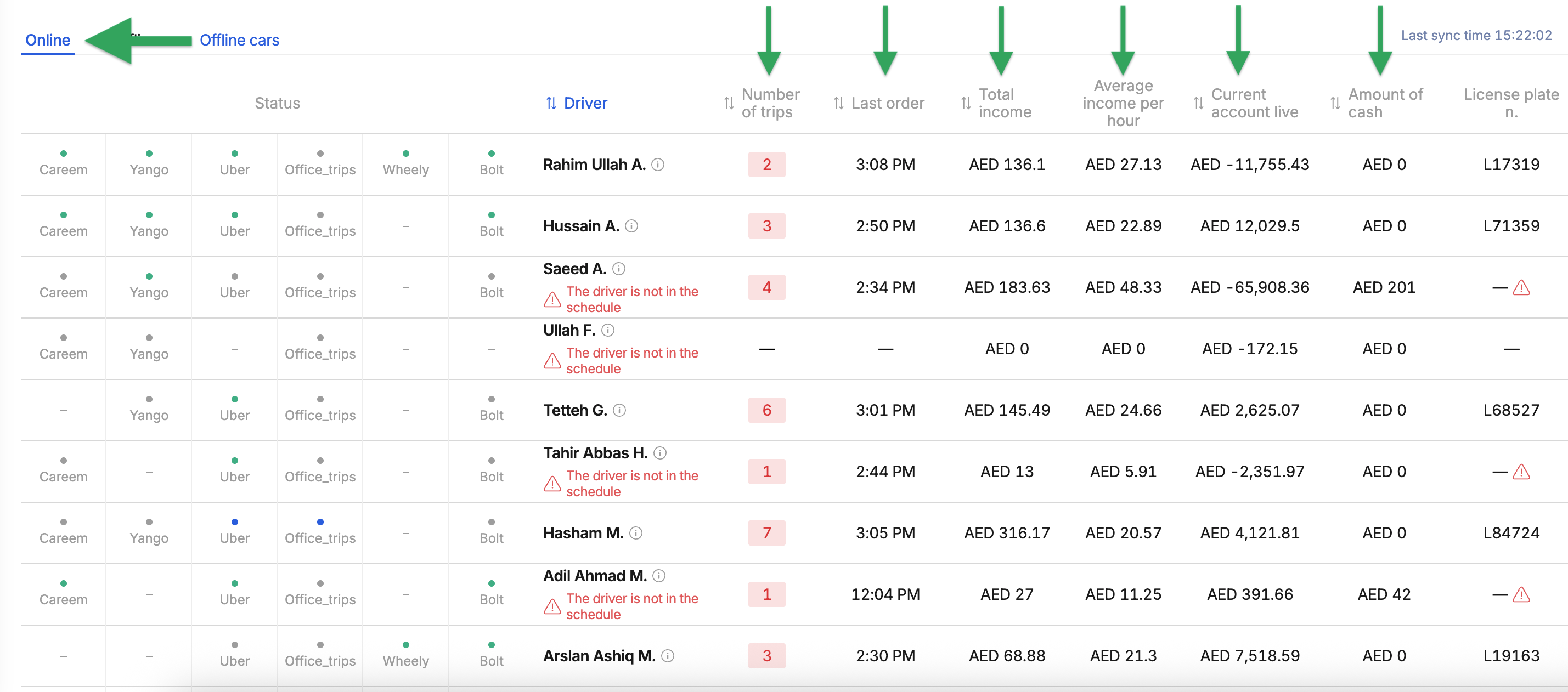This screenshot has width=1568, height=692.
Task: Click trips badge 7 for Hasham M.
Action: click(x=767, y=533)
